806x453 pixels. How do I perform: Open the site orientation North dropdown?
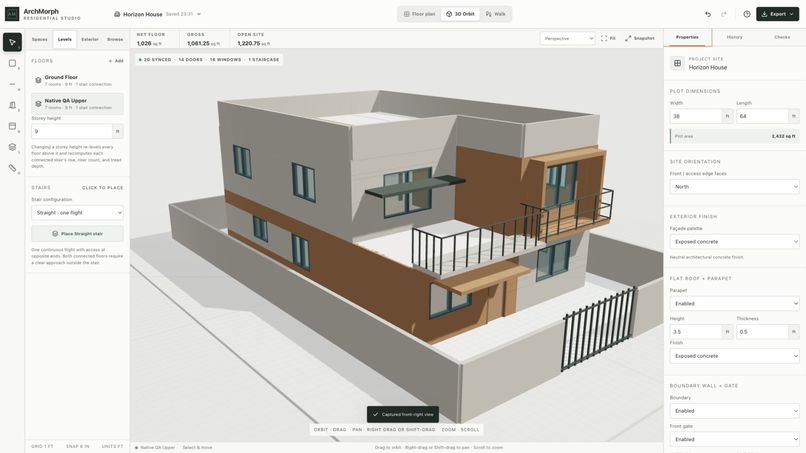[x=735, y=187]
